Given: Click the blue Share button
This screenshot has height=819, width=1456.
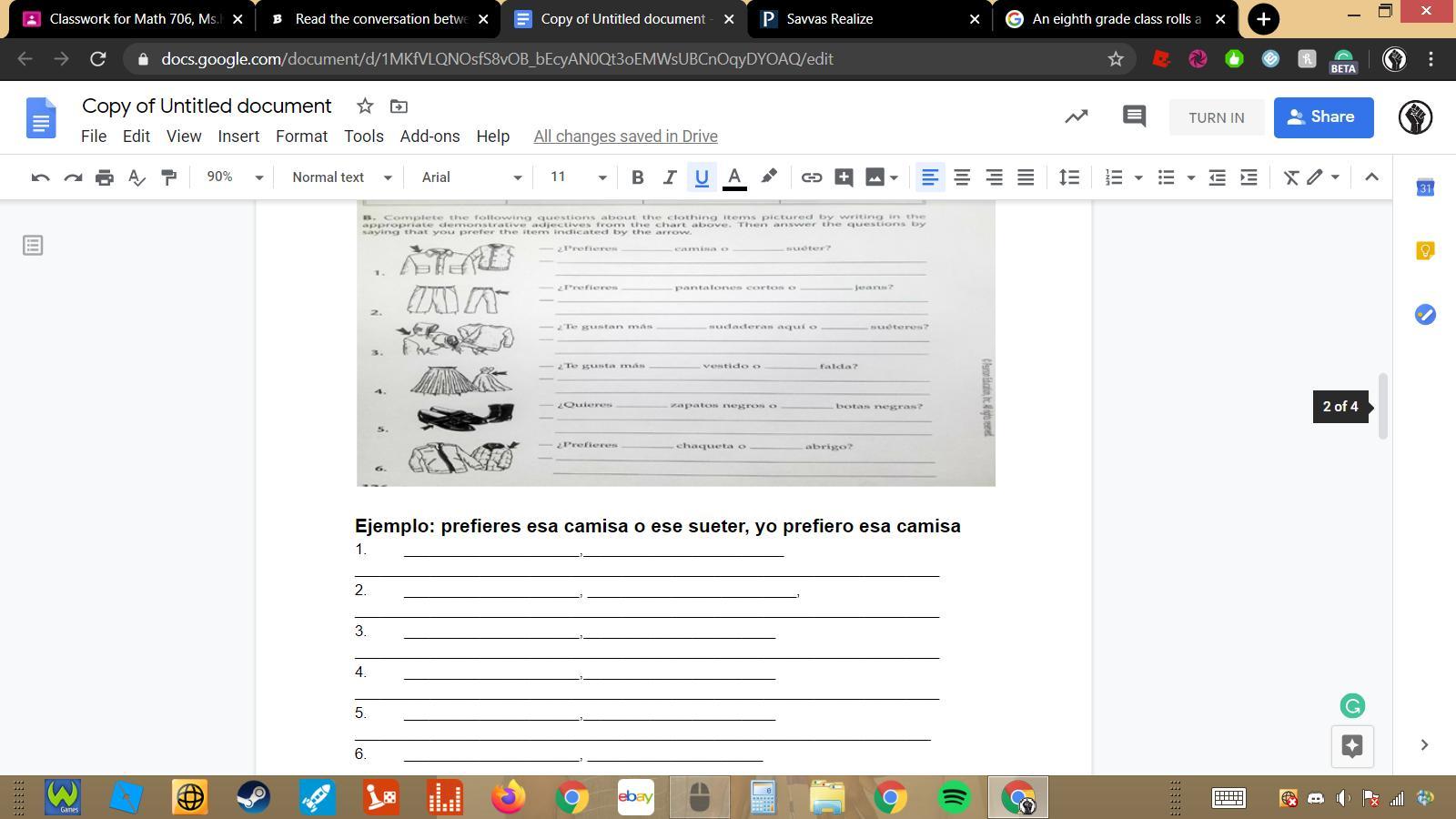Looking at the screenshot, I should coord(1323,117).
